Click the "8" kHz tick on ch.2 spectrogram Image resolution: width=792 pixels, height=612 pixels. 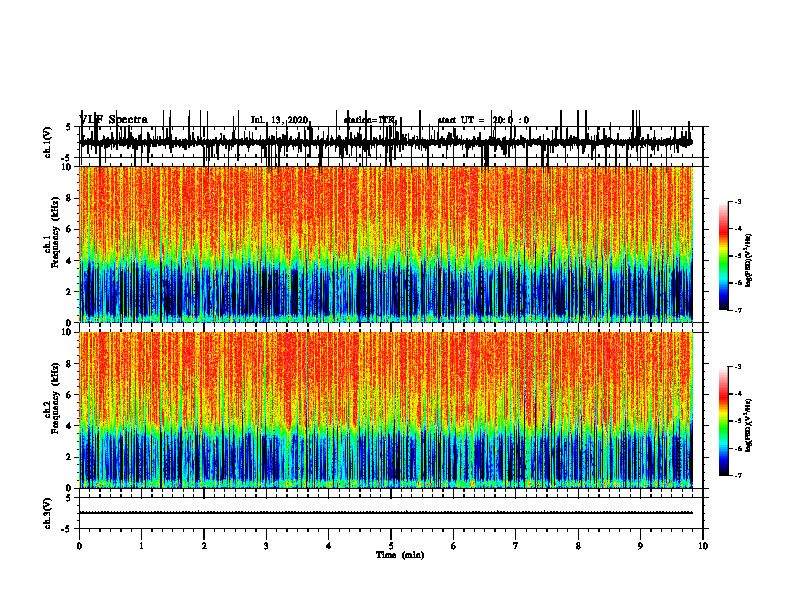[70, 364]
